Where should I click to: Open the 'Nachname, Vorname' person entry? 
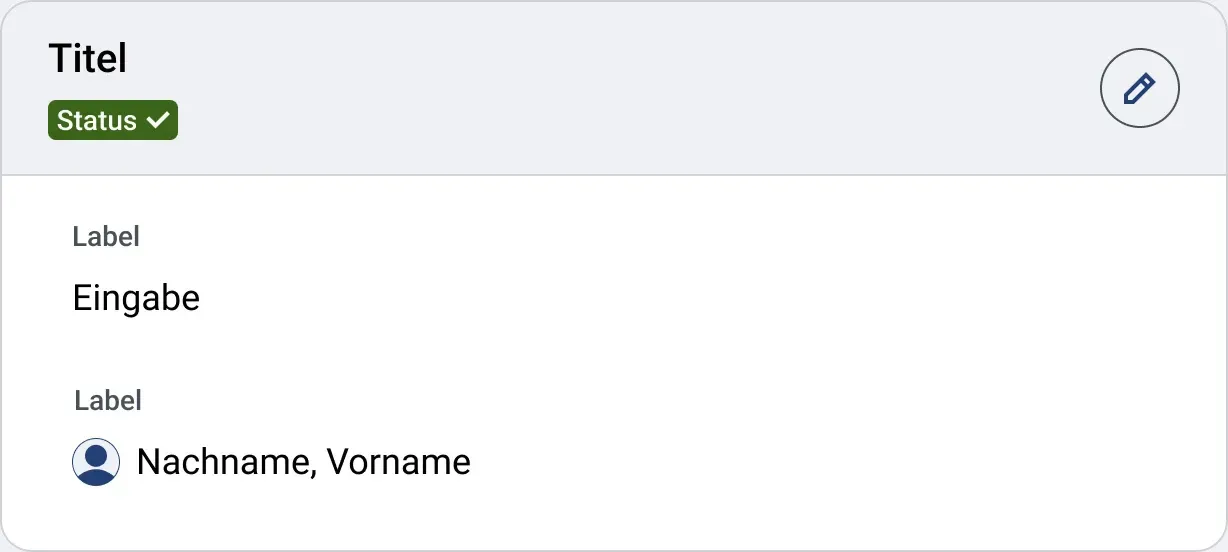272,462
